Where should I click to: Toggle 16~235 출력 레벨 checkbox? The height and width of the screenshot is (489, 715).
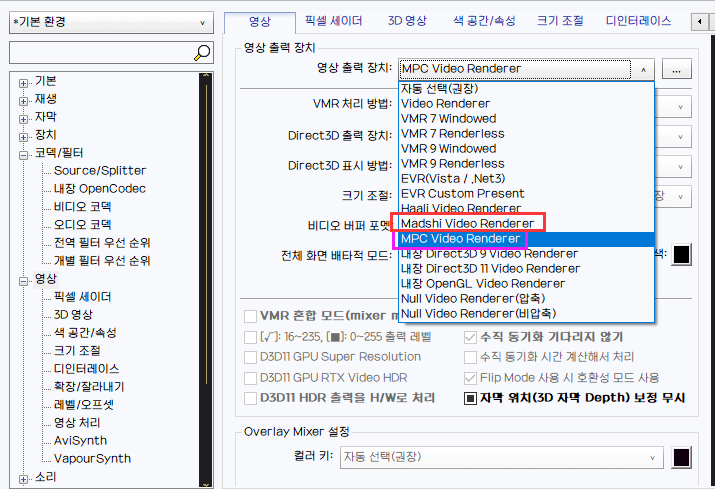[250, 338]
